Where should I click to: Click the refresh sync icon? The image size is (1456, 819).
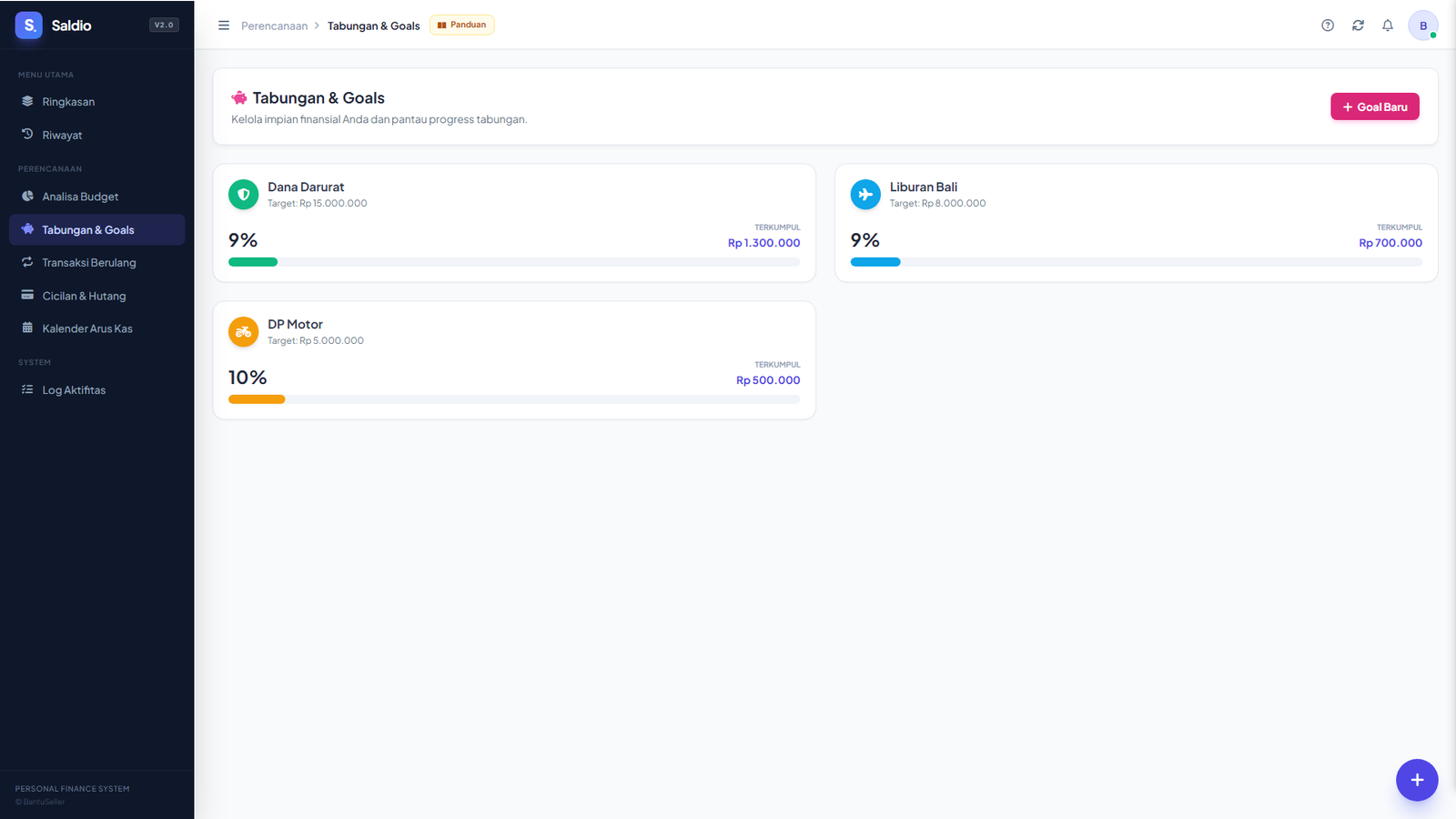(1358, 25)
